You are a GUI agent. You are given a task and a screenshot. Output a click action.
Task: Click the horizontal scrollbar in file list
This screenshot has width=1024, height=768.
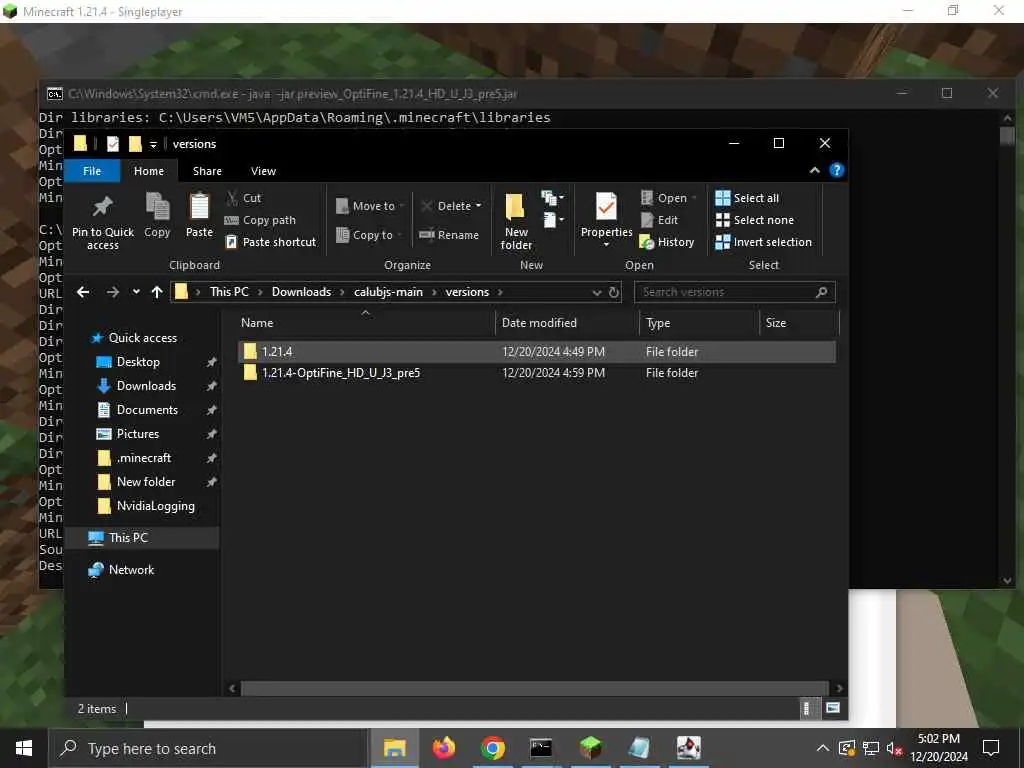[x=535, y=688]
